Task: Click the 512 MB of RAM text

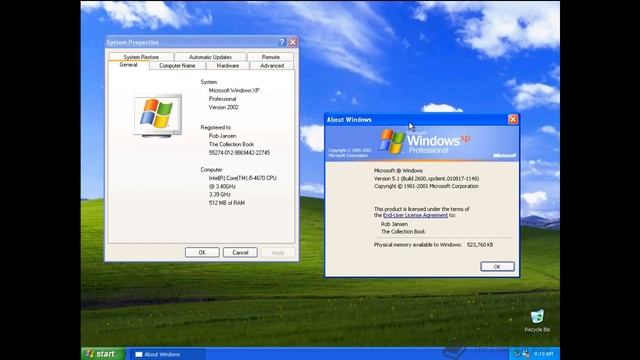Action: pos(227,203)
